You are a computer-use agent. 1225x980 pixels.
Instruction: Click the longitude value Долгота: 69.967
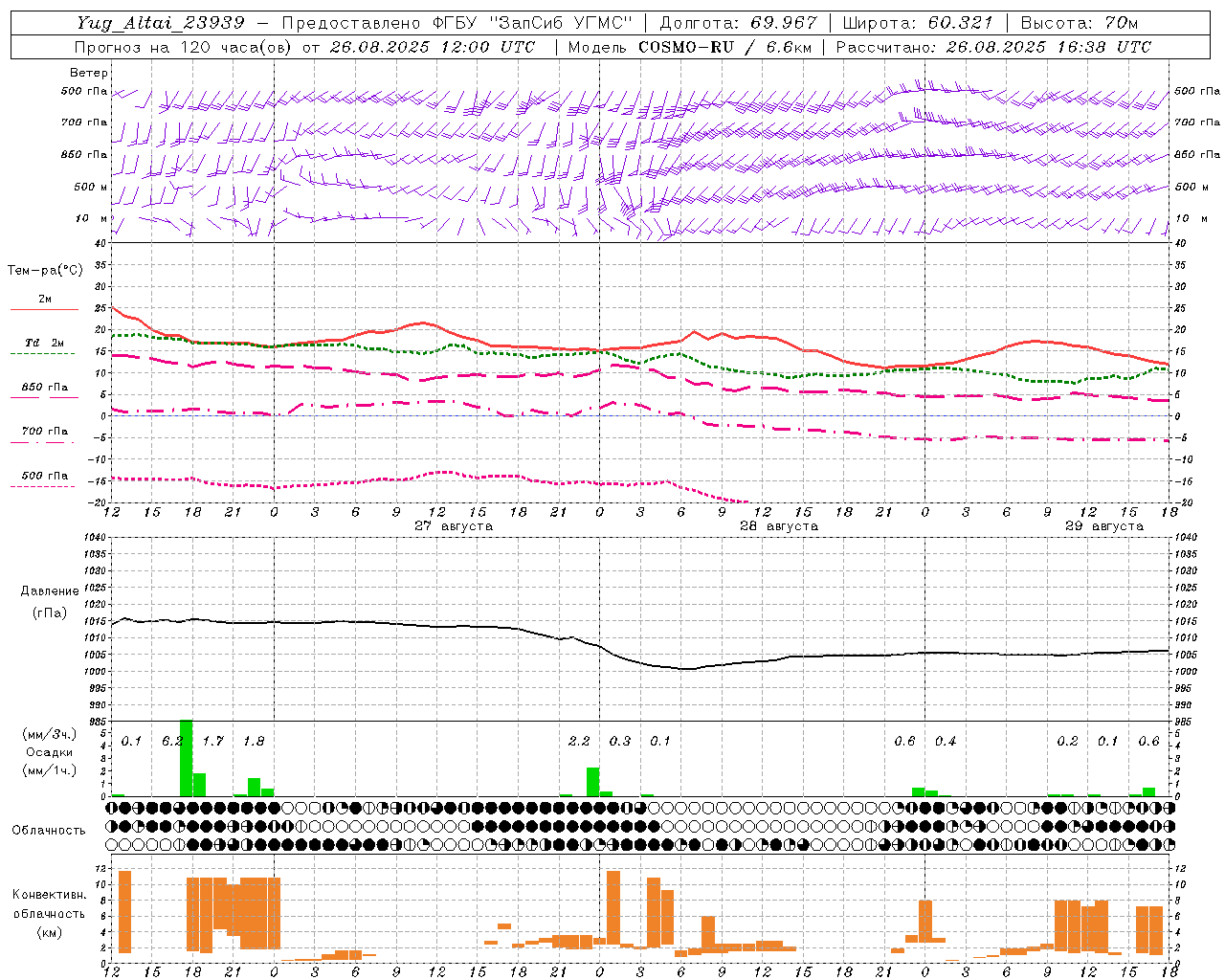point(739,23)
